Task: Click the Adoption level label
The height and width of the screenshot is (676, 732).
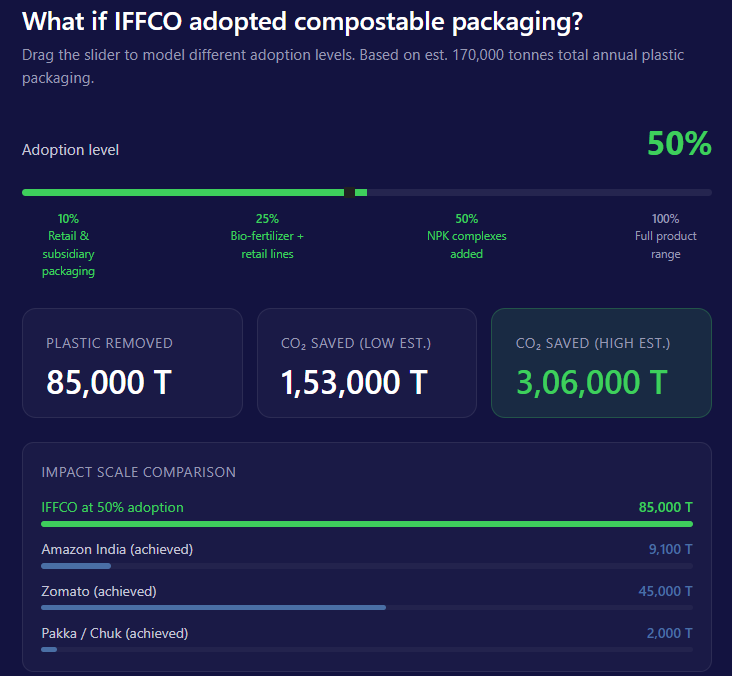Action: [x=70, y=150]
